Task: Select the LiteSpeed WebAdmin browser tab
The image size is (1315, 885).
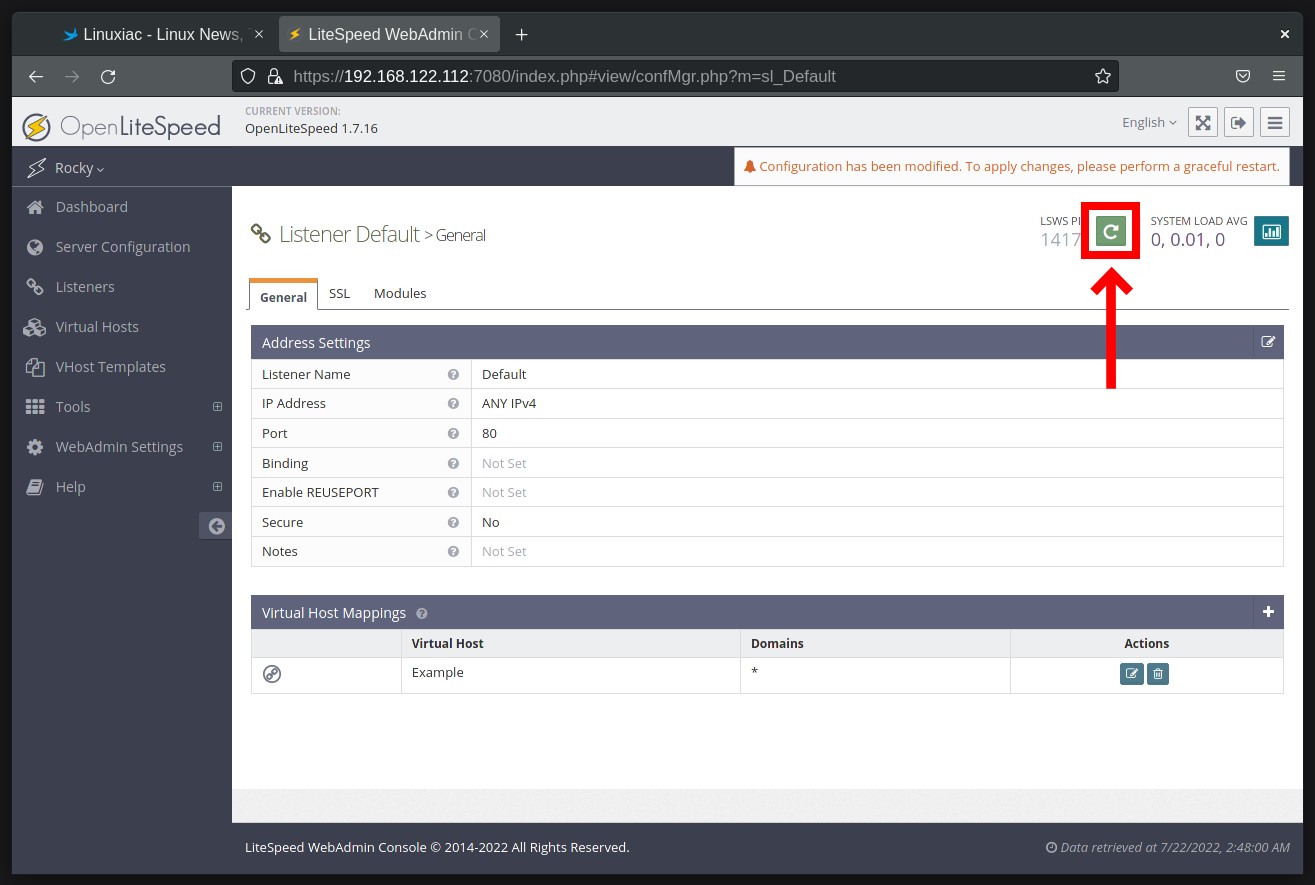Action: coord(391,34)
